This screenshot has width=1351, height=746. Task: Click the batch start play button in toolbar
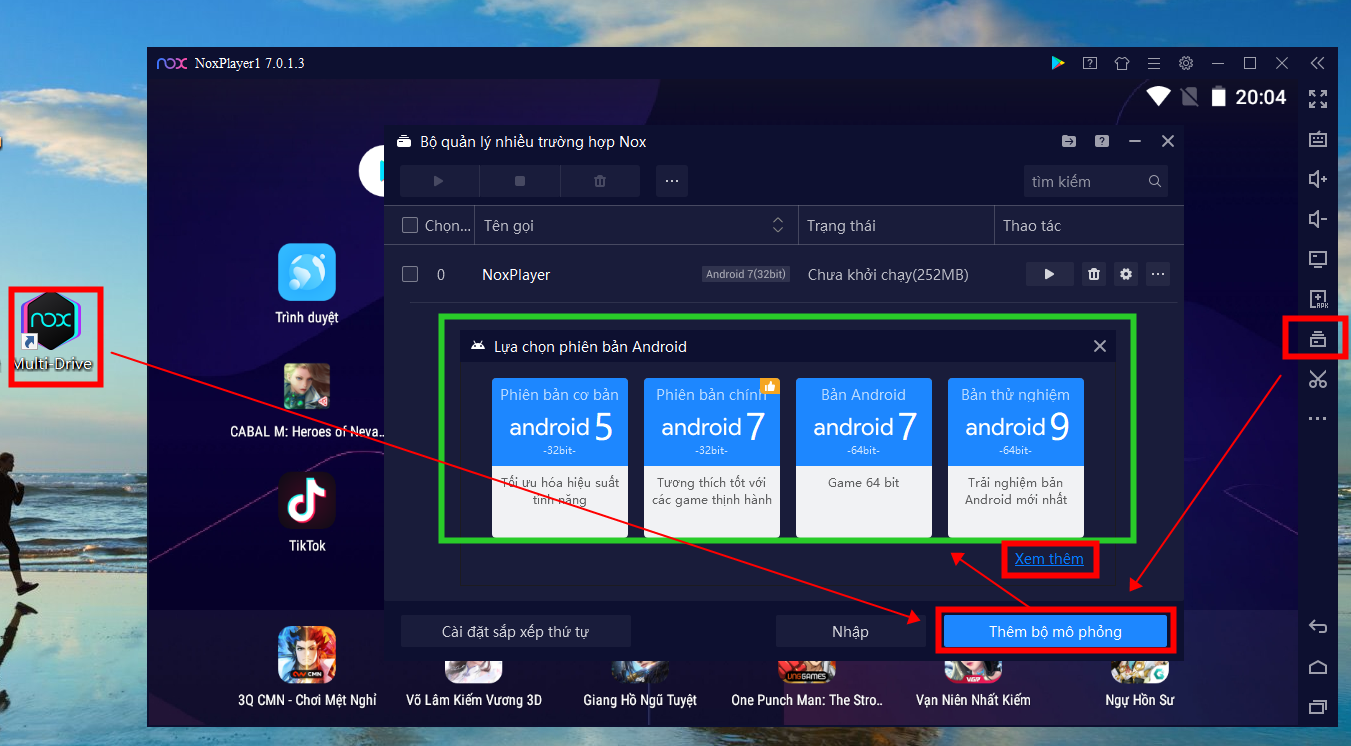tap(439, 181)
